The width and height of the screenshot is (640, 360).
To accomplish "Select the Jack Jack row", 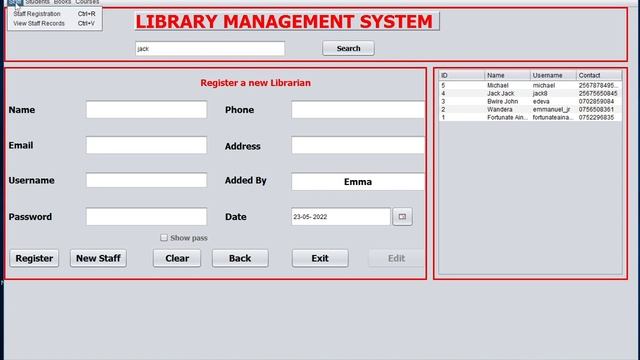I will tap(530, 93).
